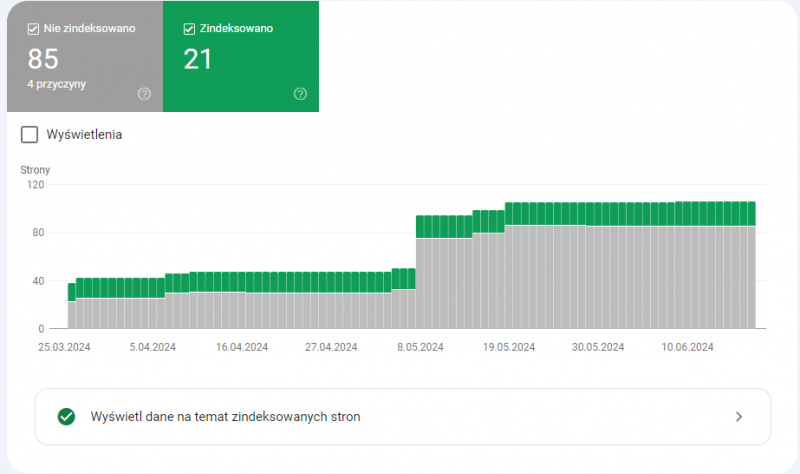Expand indexed pages row via chevron arrow
This screenshot has height=474, width=800.
coord(738,417)
